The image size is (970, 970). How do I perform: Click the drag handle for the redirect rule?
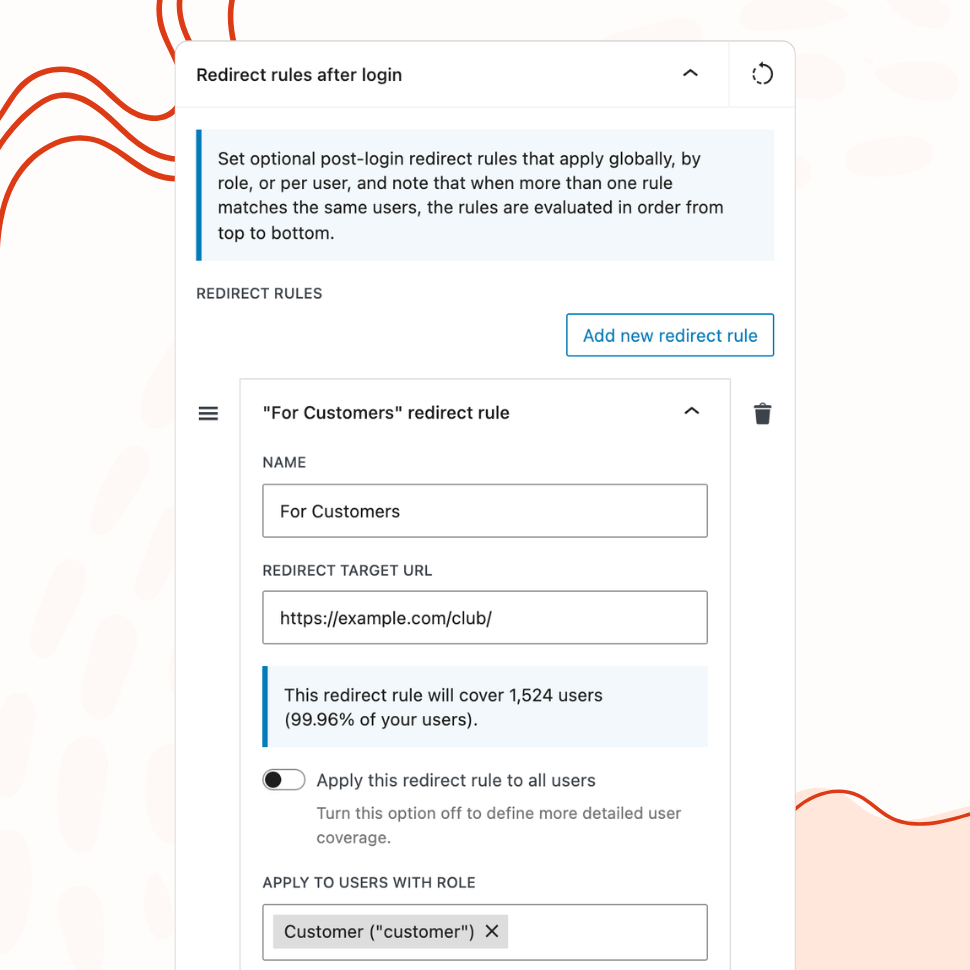click(208, 413)
